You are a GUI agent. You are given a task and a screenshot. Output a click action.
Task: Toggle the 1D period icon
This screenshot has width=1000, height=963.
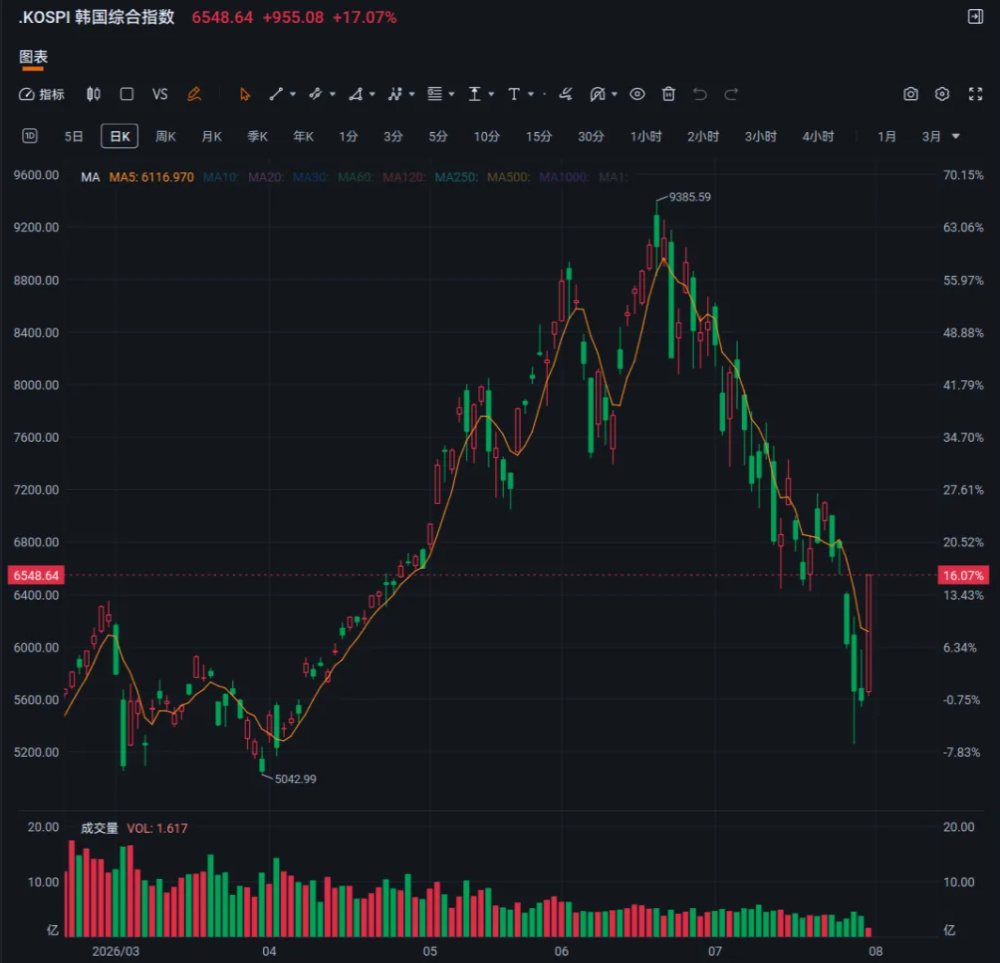(x=30, y=136)
